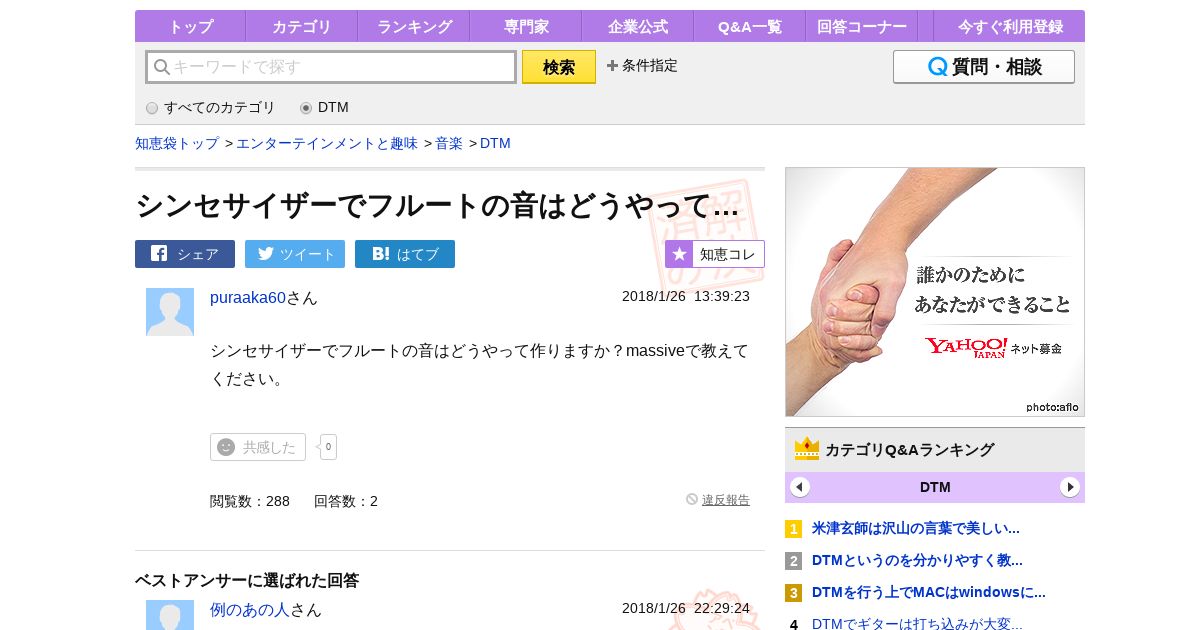Click the 共感した smiley button
Image resolution: width=1200 pixels, height=630 pixels.
pos(258,447)
